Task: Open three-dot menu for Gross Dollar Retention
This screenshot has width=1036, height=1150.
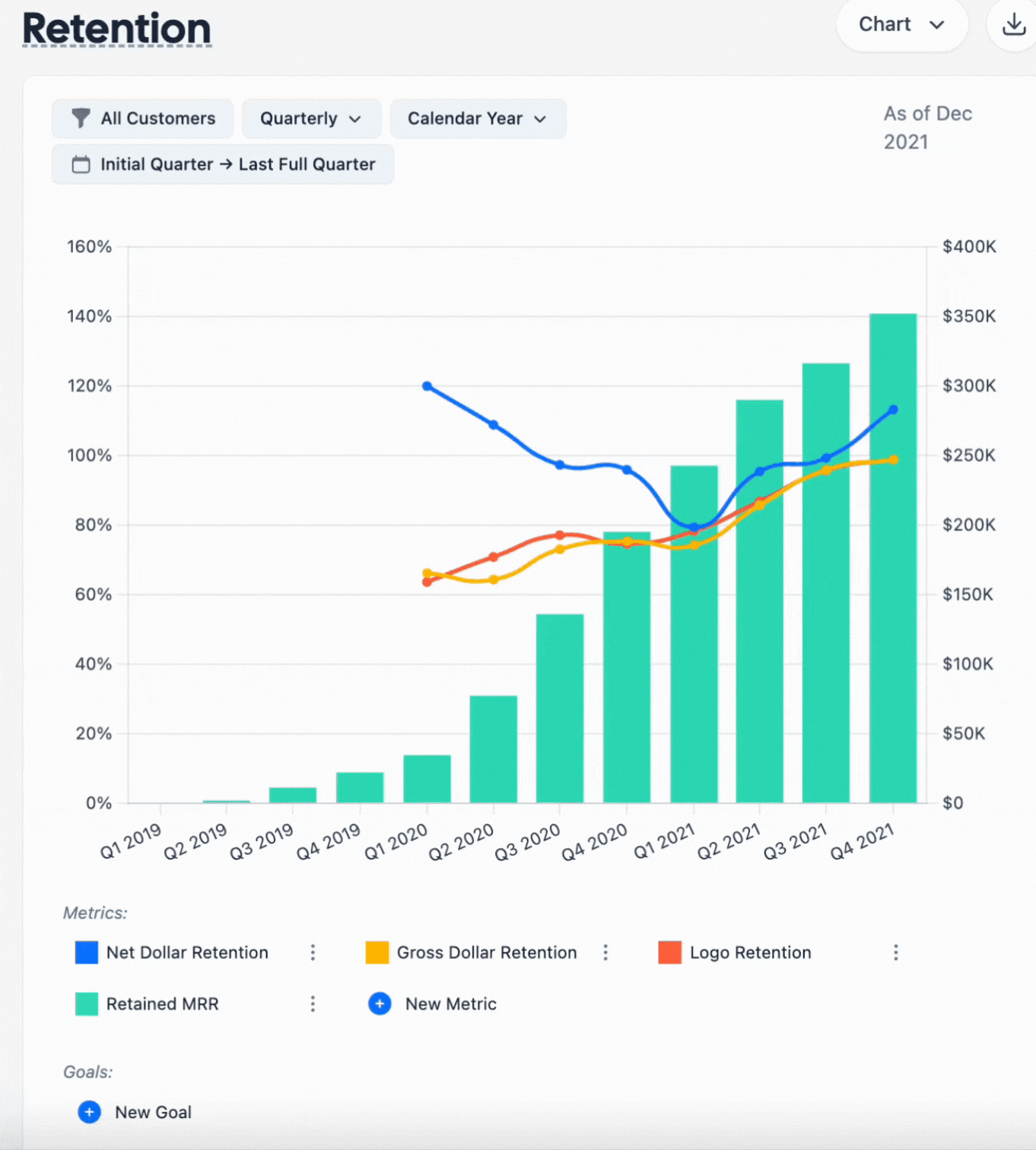Action: [x=605, y=952]
